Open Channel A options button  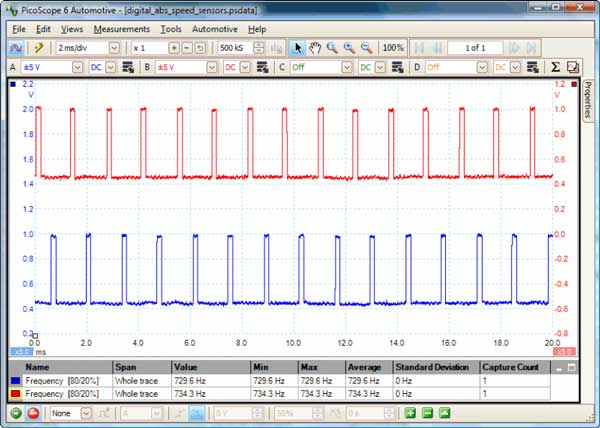[x=128, y=67]
